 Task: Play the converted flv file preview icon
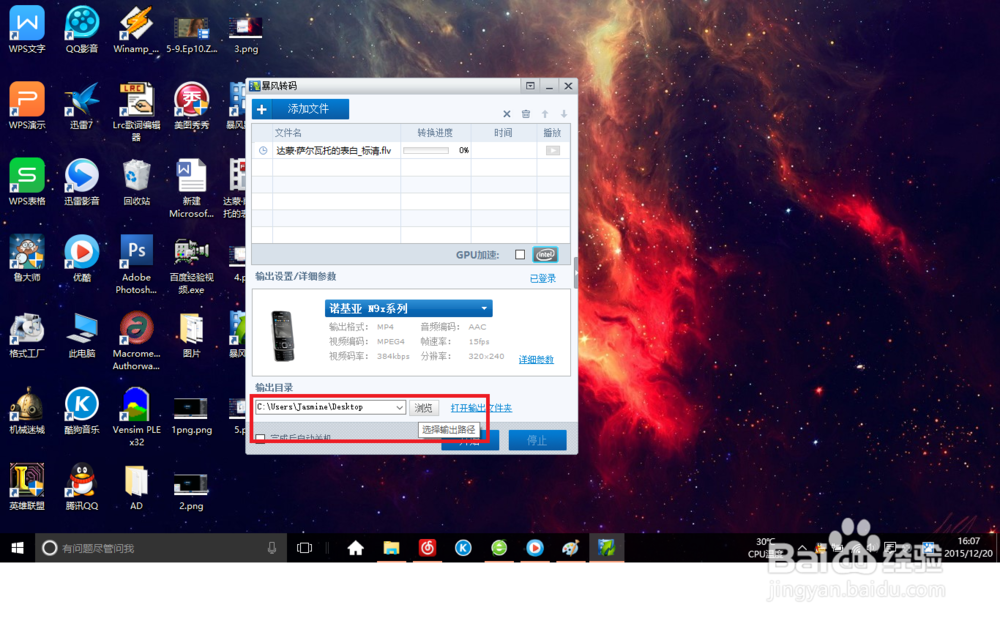click(x=552, y=151)
